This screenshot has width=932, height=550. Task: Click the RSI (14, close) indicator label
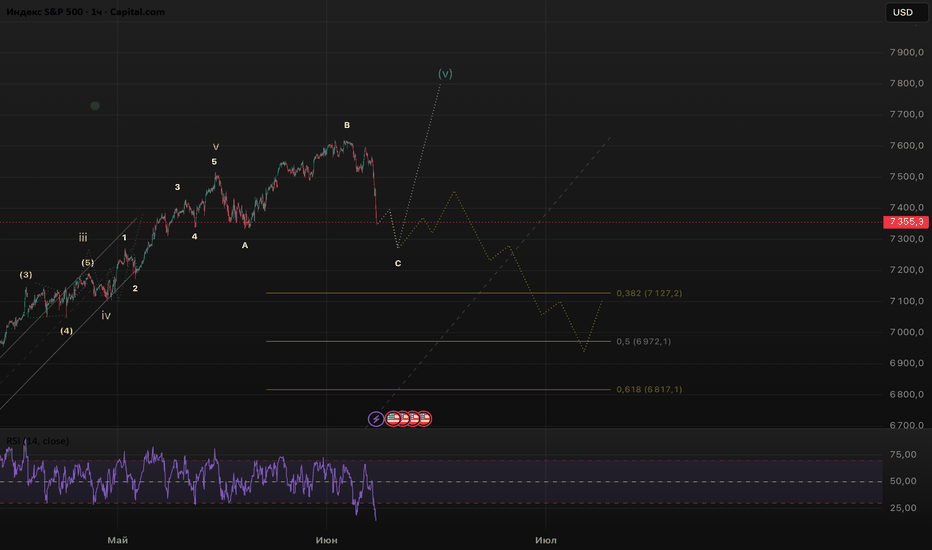37,441
